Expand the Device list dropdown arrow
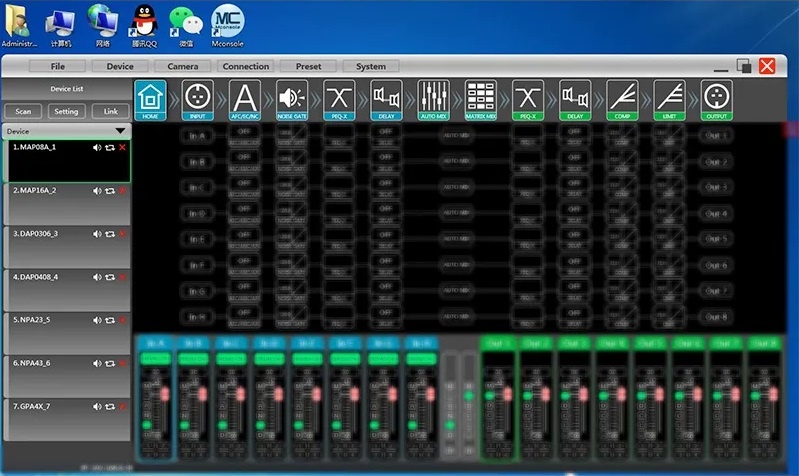 [120, 131]
